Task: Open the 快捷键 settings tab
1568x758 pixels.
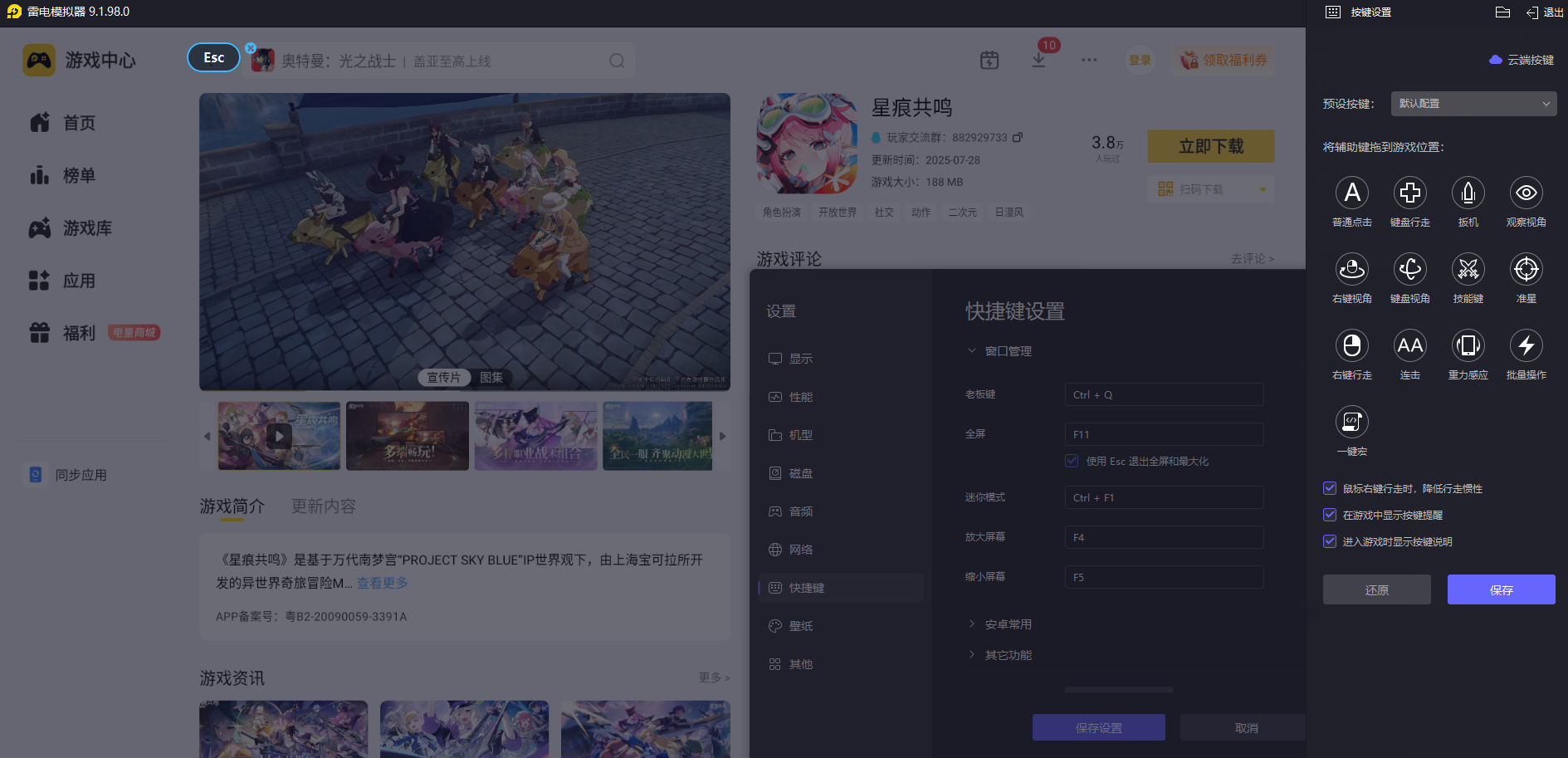Action: click(840, 588)
